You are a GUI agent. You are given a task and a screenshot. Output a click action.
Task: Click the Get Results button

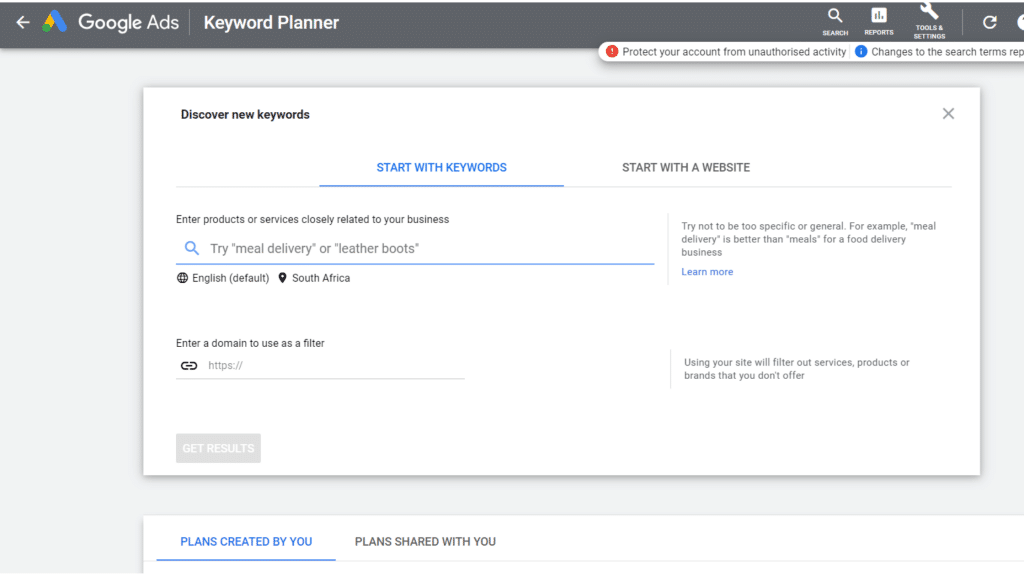[218, 448]
